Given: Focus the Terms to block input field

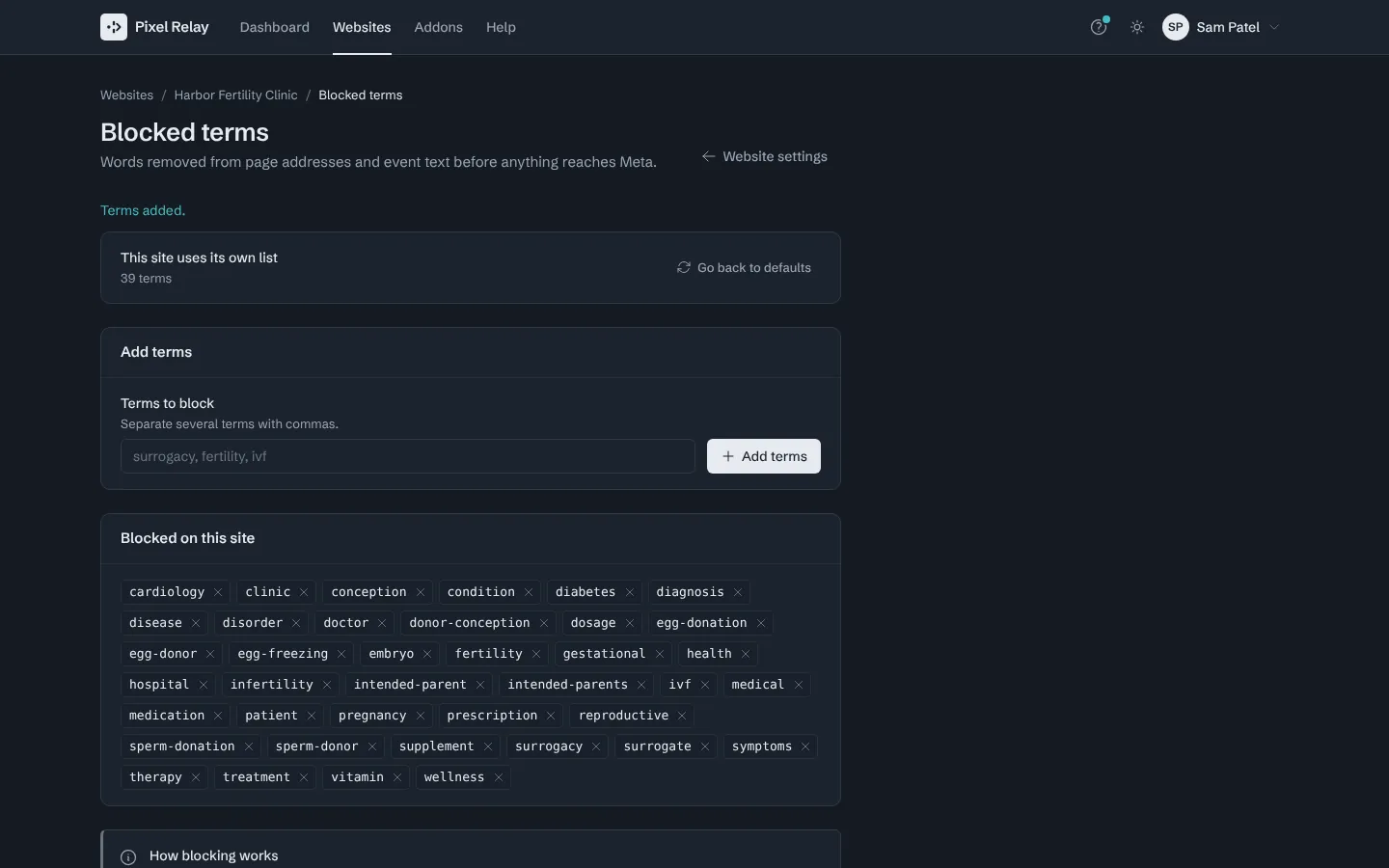Looking at the screenshot, I should 407,456.
